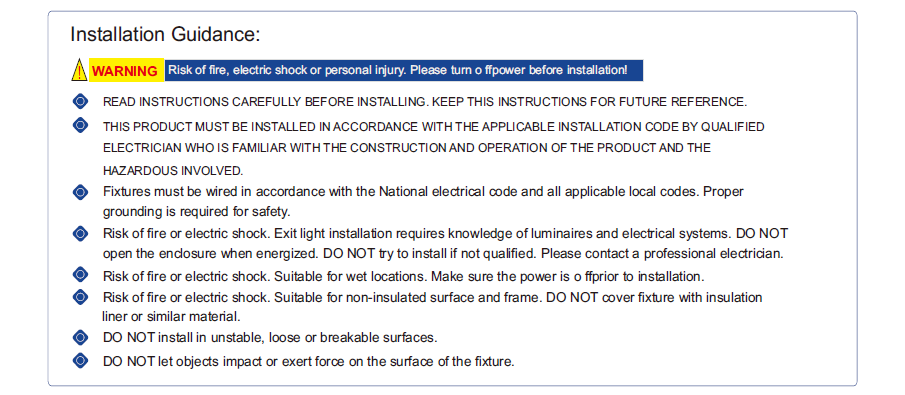This screenshot has height=395, width=905.
Task: Click Please contact a professional electrician text
Action: (662, 254)
